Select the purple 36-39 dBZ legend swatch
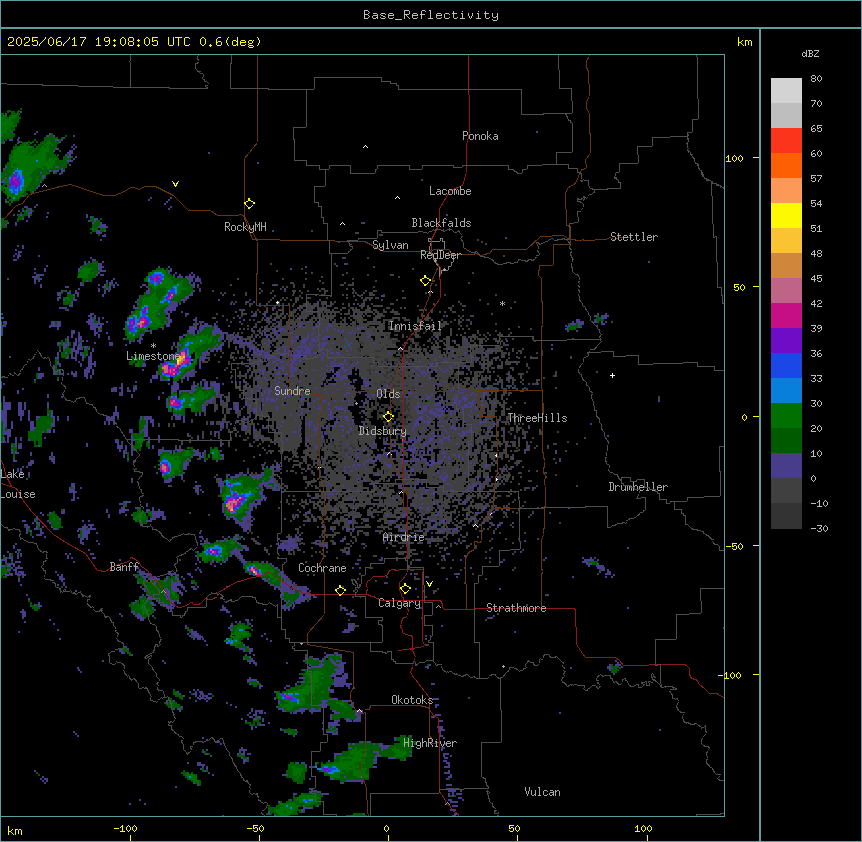The image size is (862, 842). point(786,341)
